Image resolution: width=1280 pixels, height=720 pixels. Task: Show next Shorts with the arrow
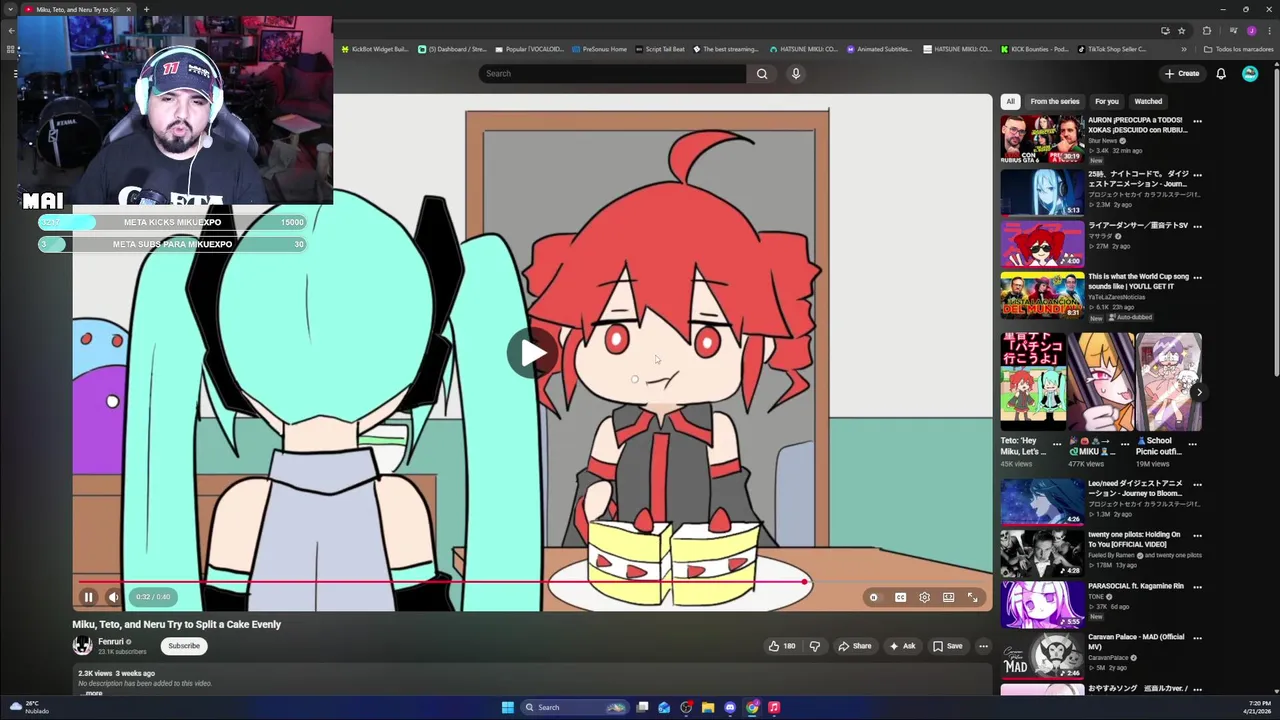click(1199, 392)
